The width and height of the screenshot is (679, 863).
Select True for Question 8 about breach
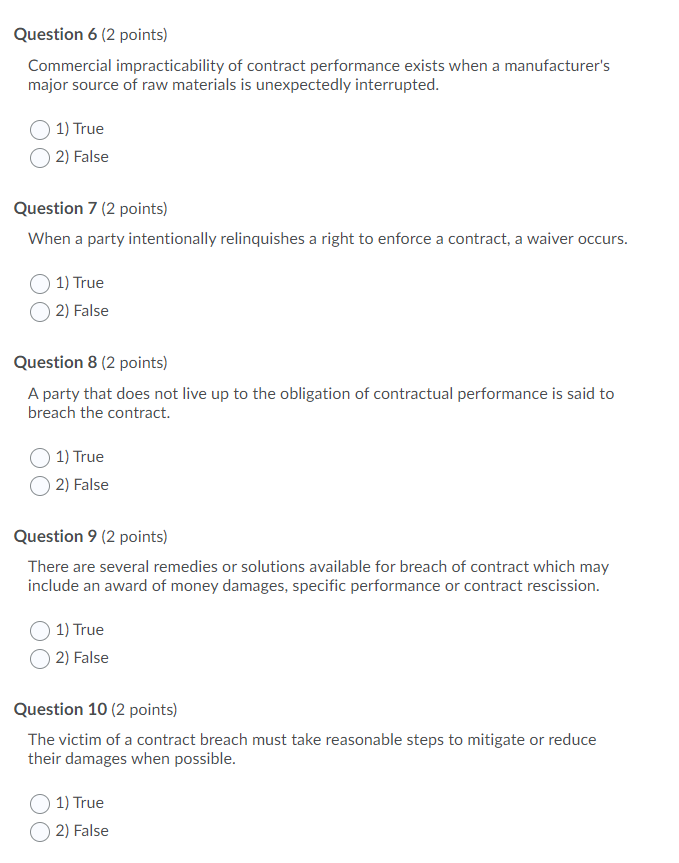pos(40,457)
